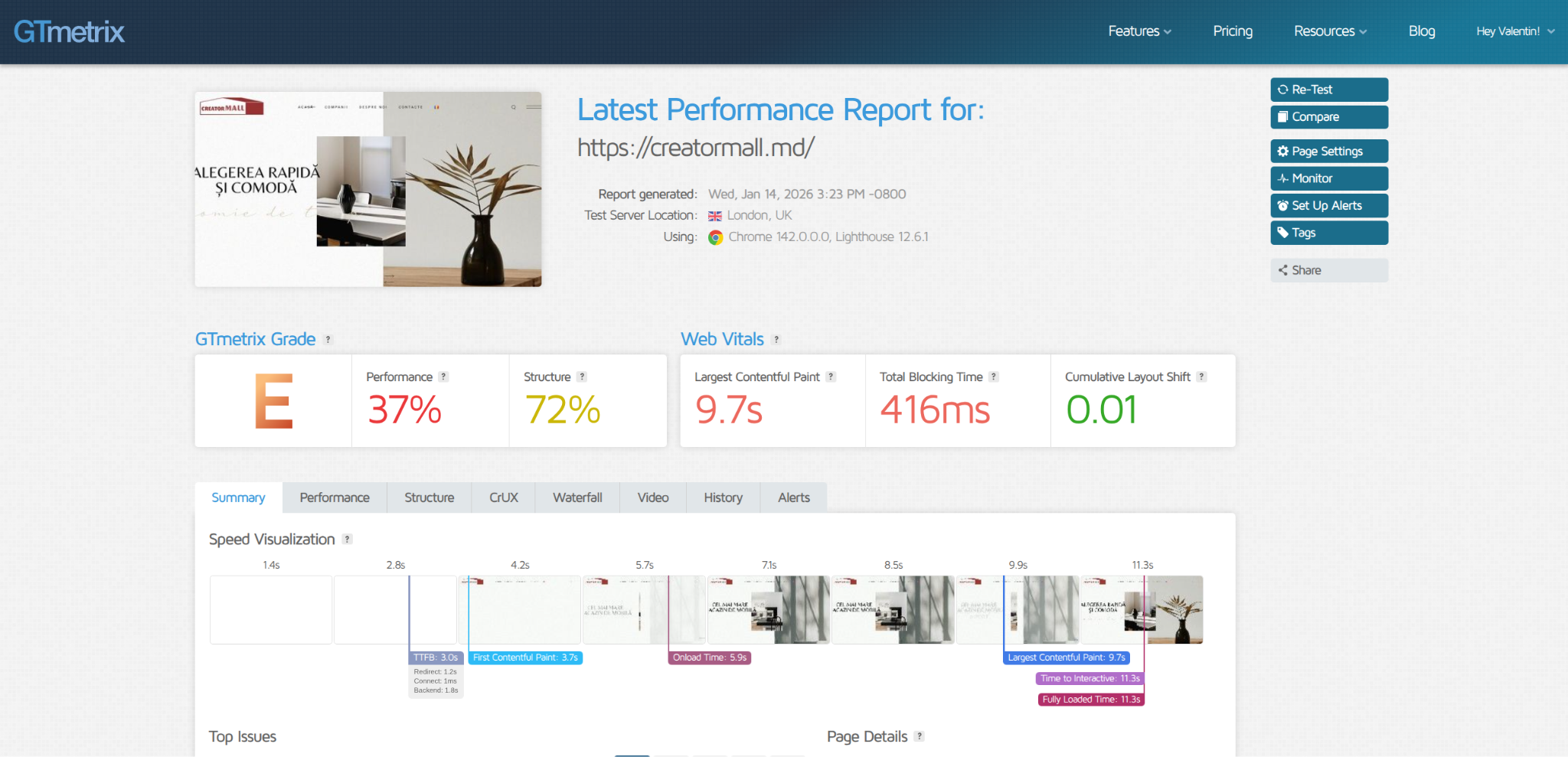Click the GTmetrix logo

(x=69, y=31)
